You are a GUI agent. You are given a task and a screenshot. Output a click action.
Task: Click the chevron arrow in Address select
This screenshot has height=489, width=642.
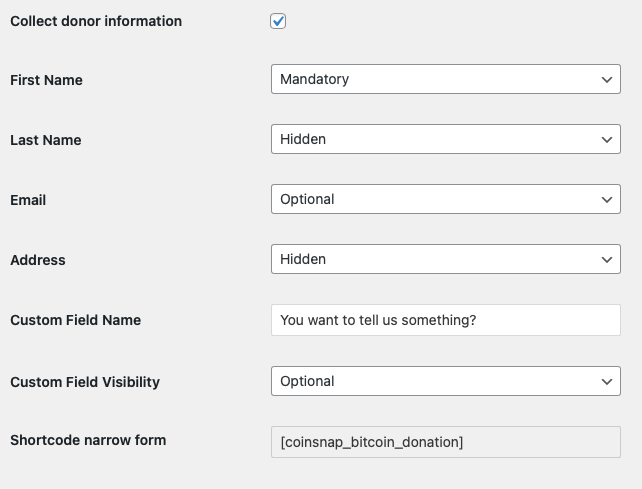607,259
